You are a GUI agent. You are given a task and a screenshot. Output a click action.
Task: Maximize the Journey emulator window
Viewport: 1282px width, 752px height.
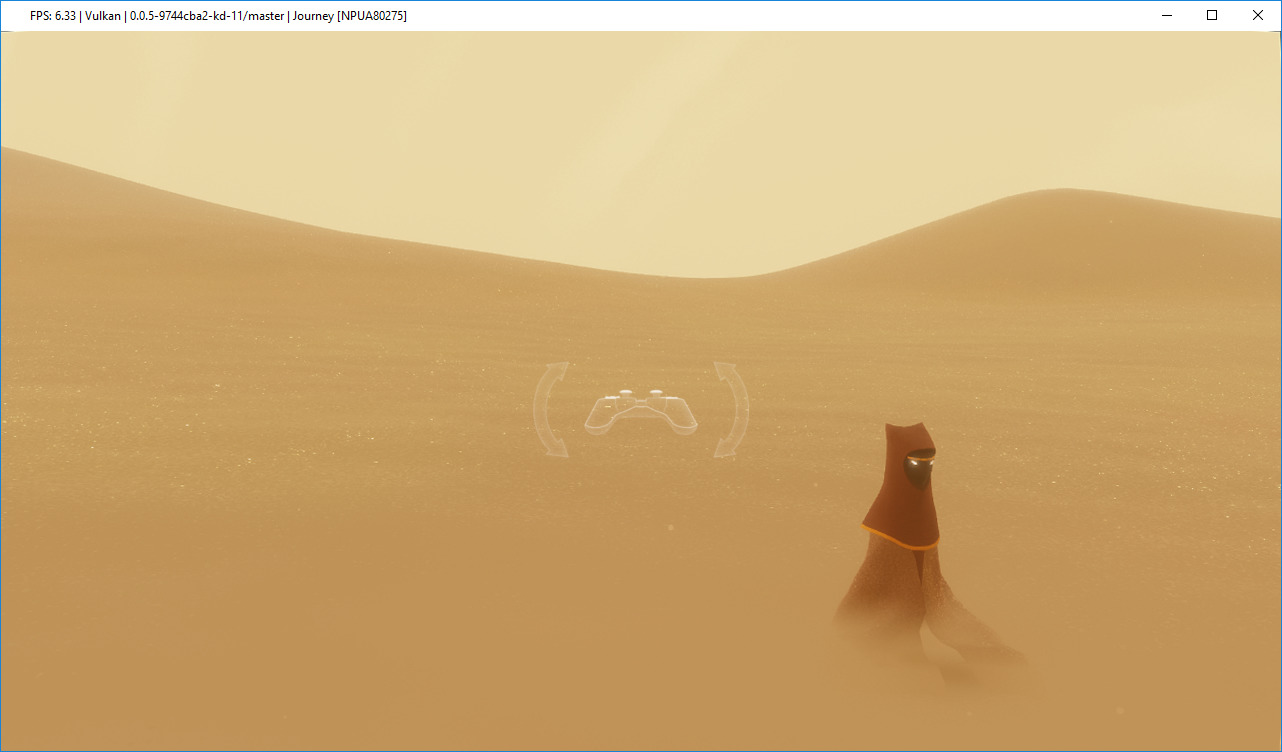tap(1212, 15)
